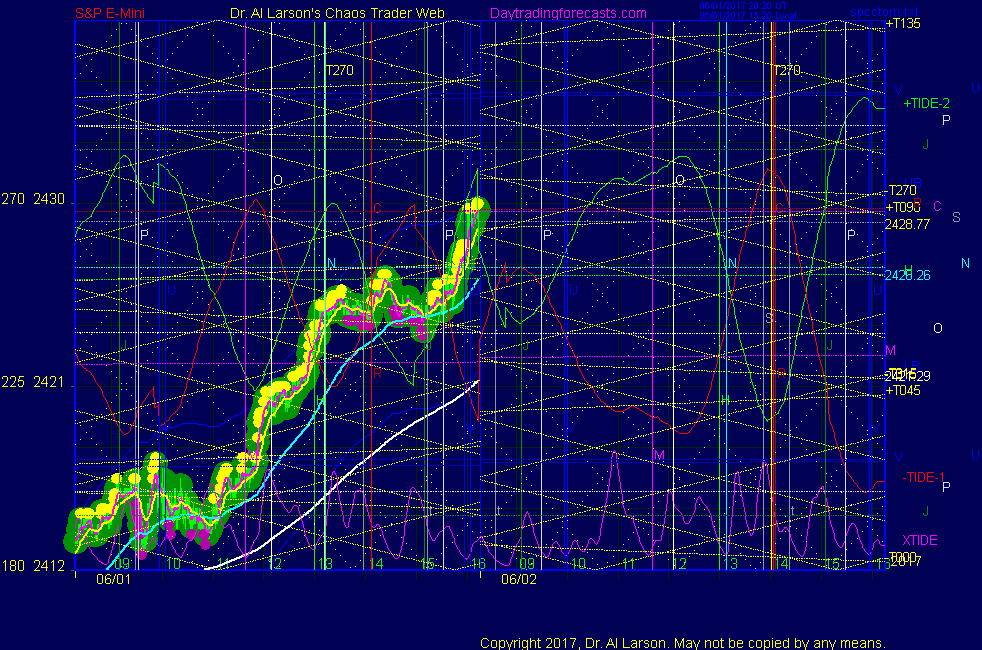982x650 pixels.
Task: Click the +T135 level label
Action: (903, 24)
